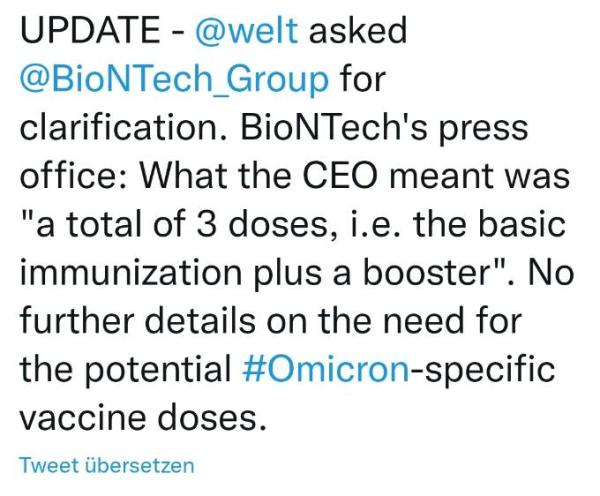Open the @welt profile mention

[246, 31]
